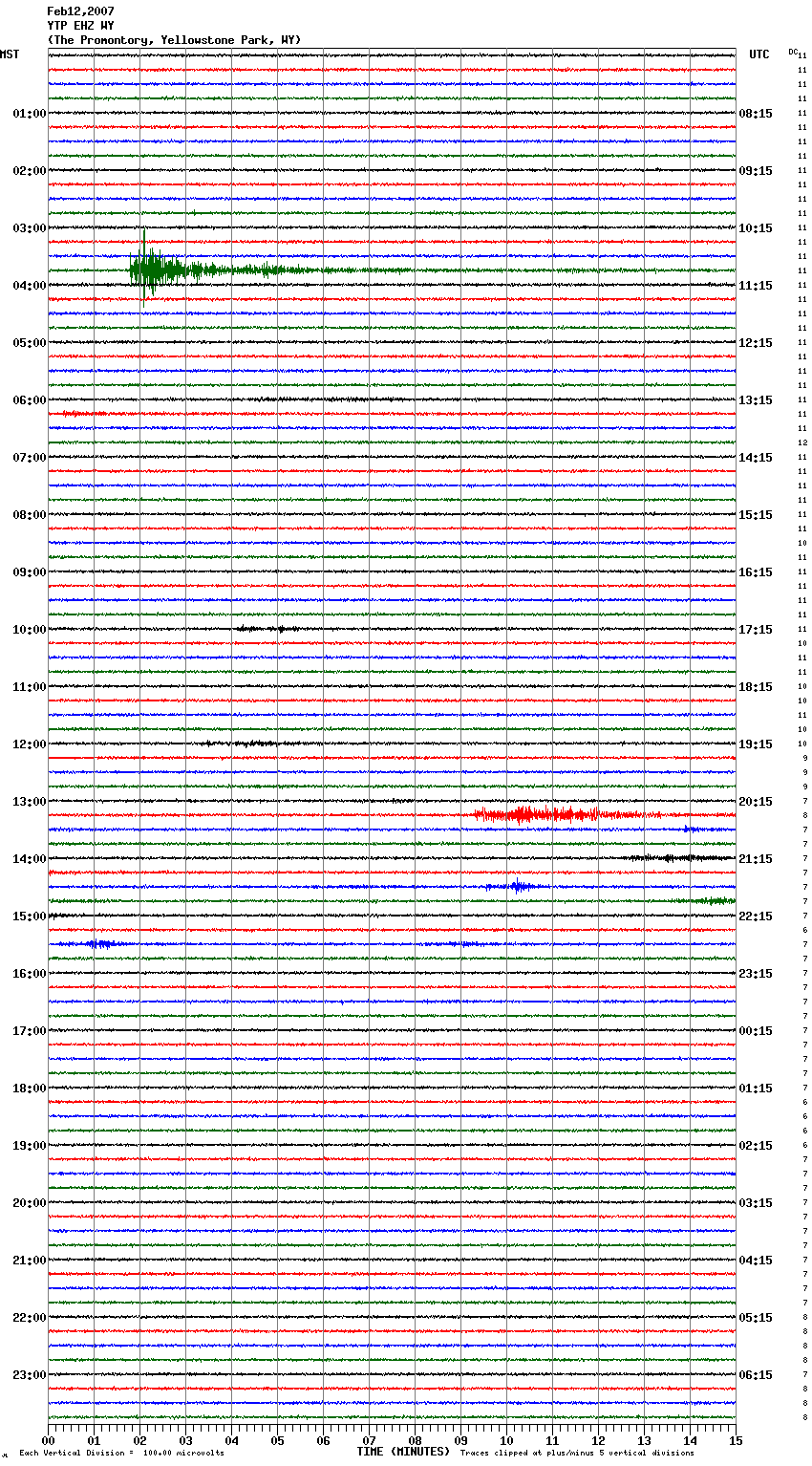Image resolution: width=812 pixels, height=1466 pixels.
Task: Select the 22:15 UTC time label
Action: (x=756, y=916)
